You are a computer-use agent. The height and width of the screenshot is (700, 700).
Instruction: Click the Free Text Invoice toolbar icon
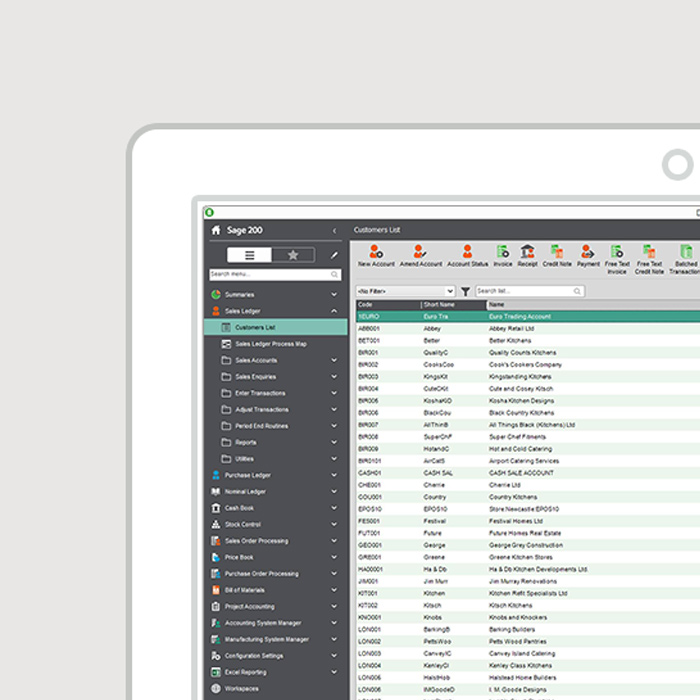[x=617, y=251]
